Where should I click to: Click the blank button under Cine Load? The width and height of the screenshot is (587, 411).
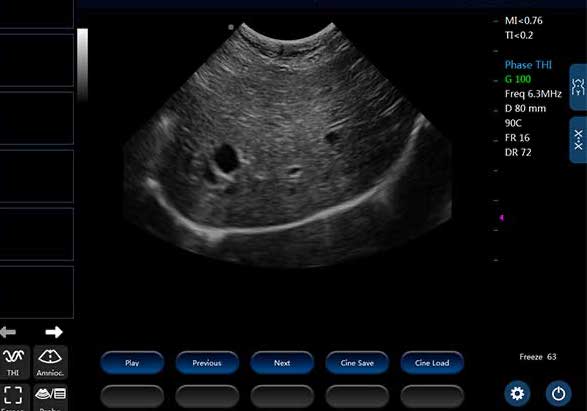point(432,396)
